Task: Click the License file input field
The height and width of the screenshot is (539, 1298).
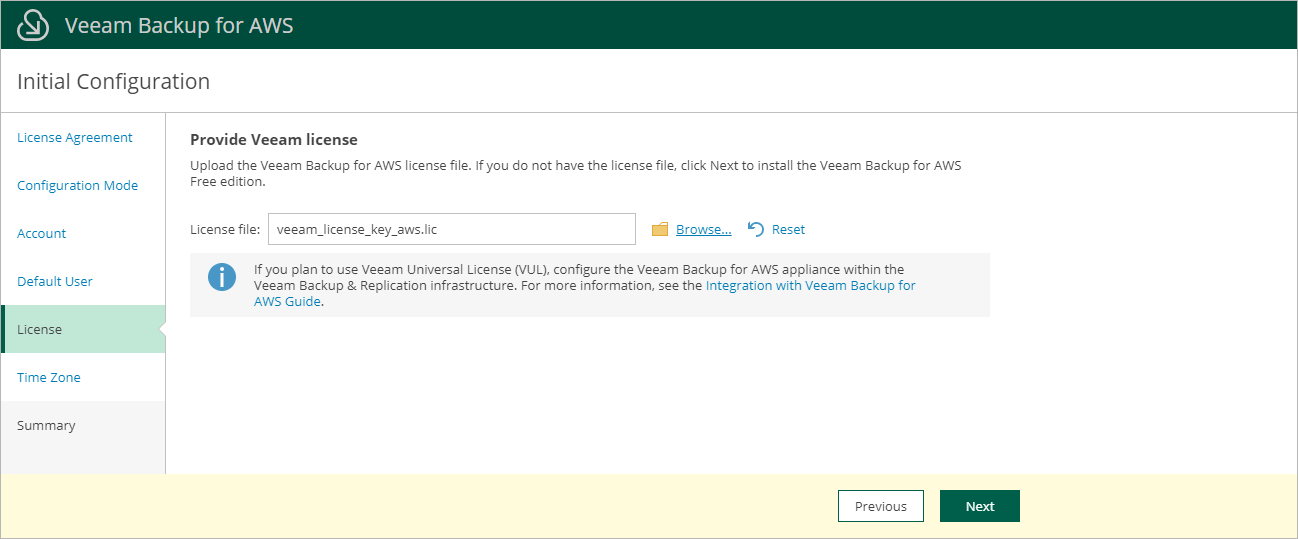Action: tap(451, 229)
